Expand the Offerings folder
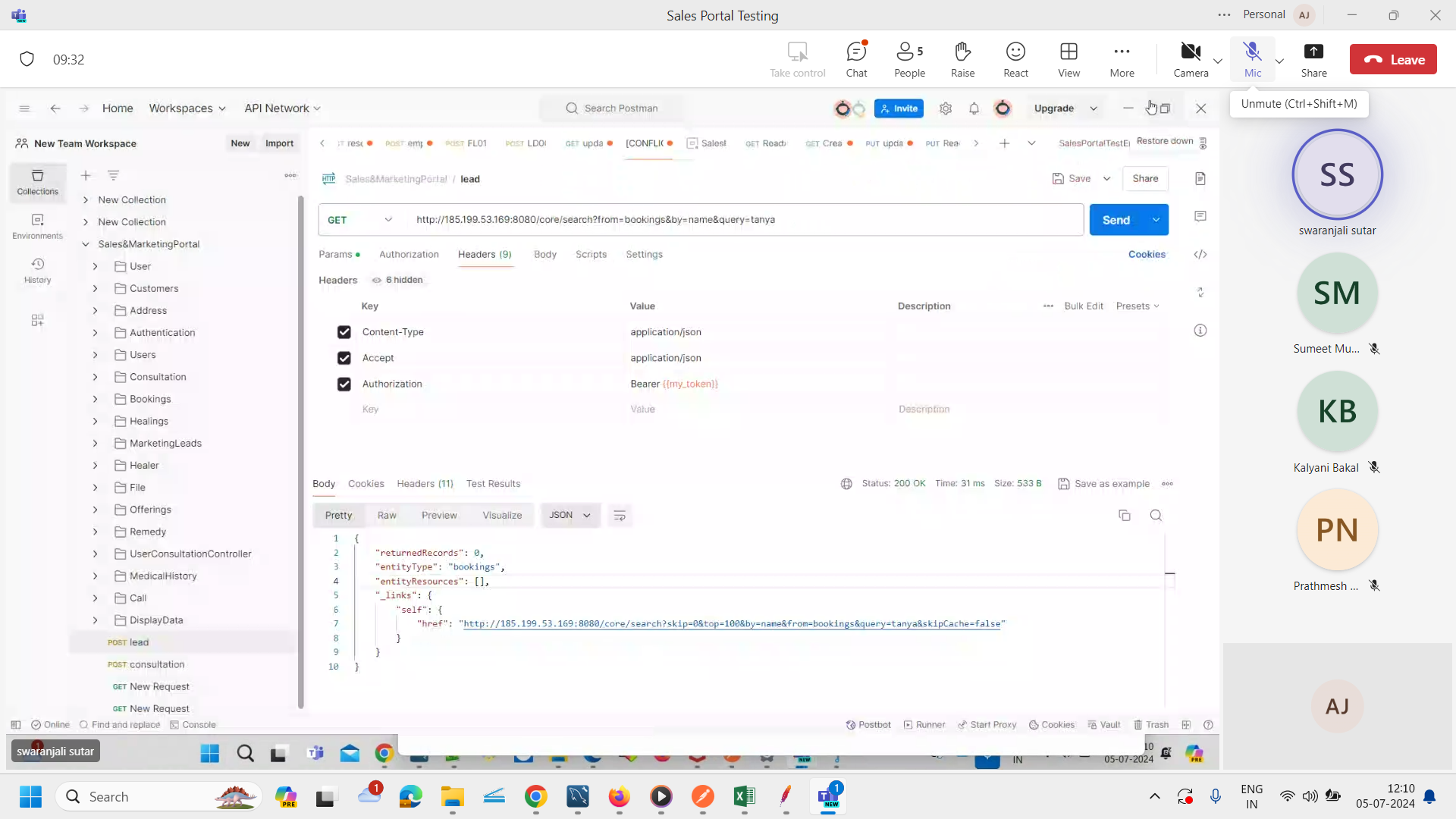 coord(95,510)
